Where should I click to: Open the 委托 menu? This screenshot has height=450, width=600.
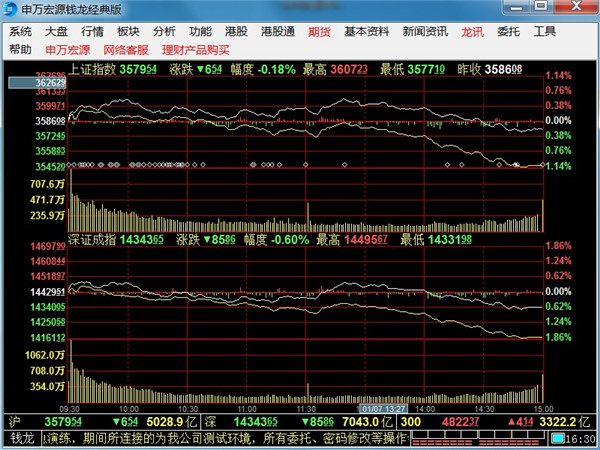point(508,32)
